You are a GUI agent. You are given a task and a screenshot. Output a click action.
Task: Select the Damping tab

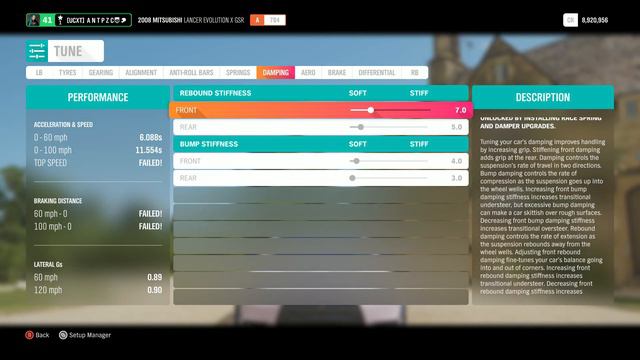tap(276, 73)
